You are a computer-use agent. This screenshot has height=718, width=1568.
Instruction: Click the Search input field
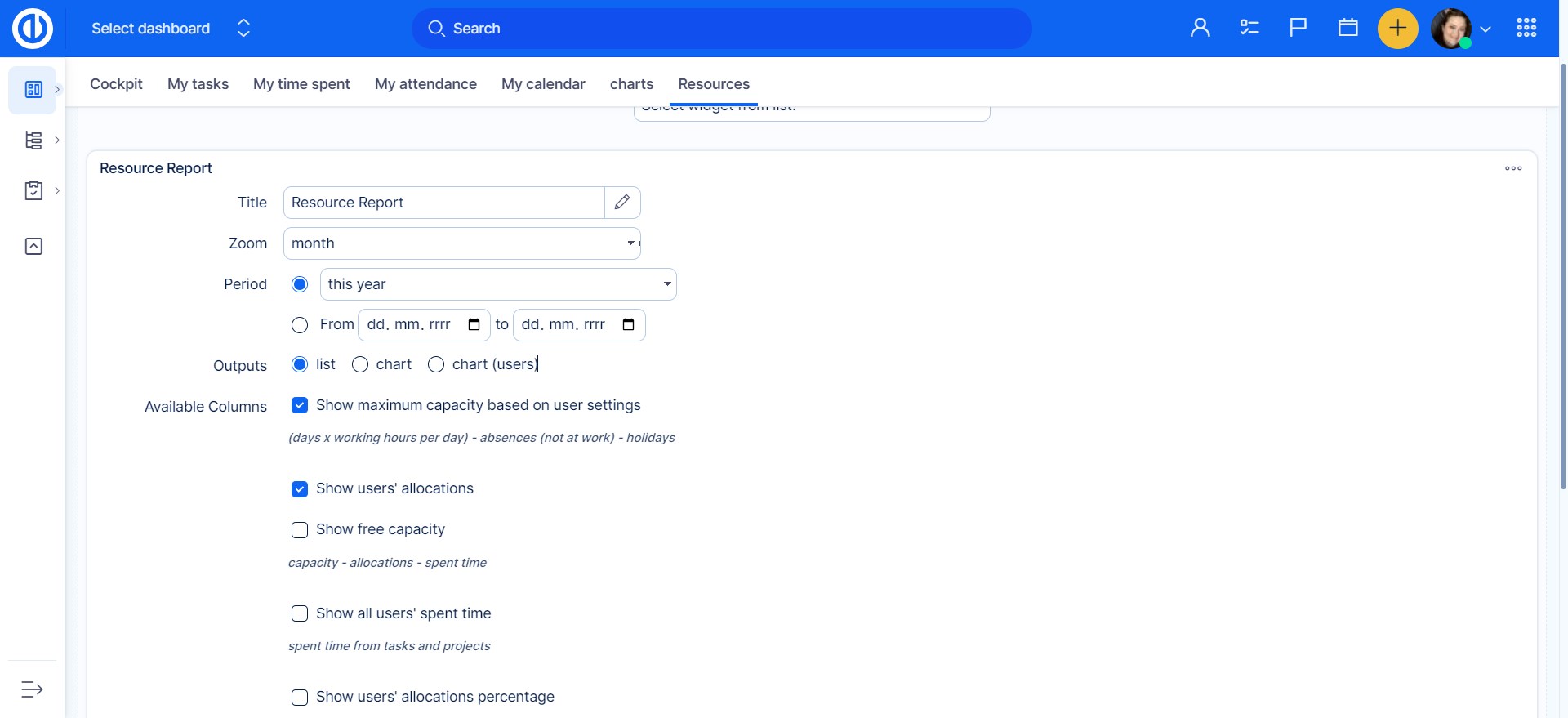(x=721, y=29)
